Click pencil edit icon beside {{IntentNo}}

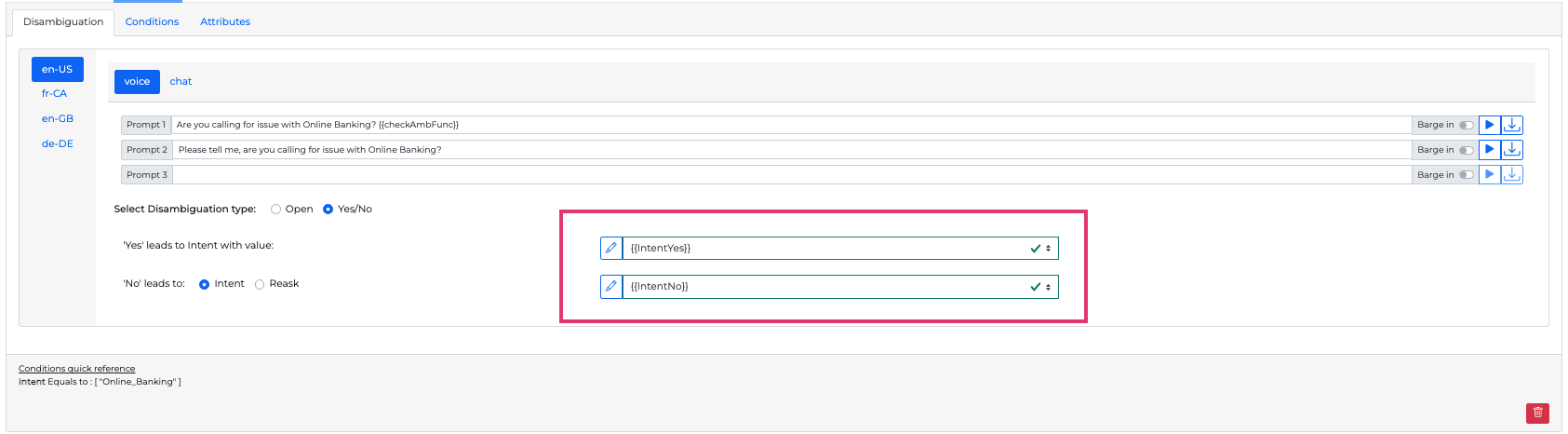611,286
